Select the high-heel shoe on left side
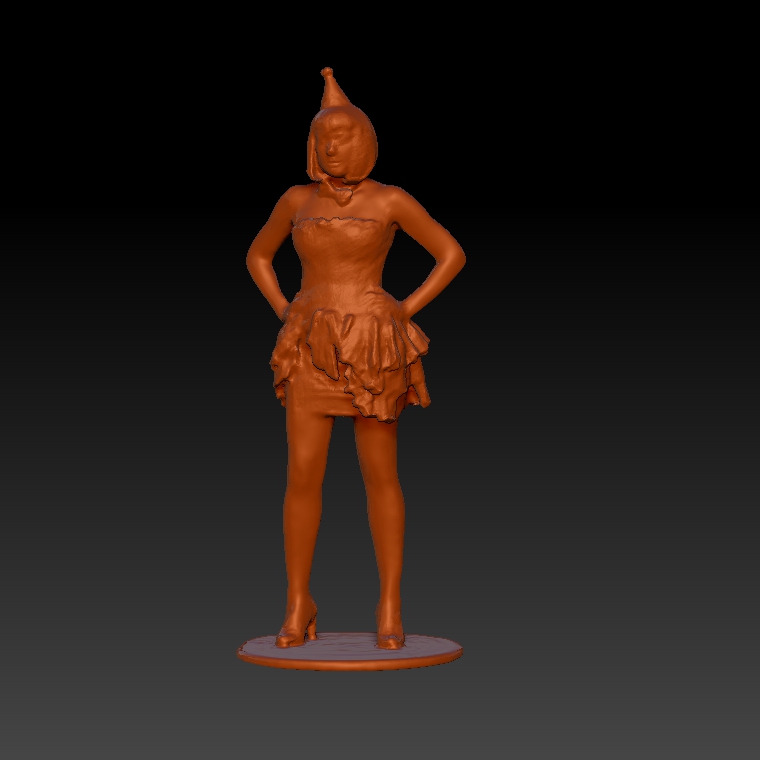 coord(298,630)
